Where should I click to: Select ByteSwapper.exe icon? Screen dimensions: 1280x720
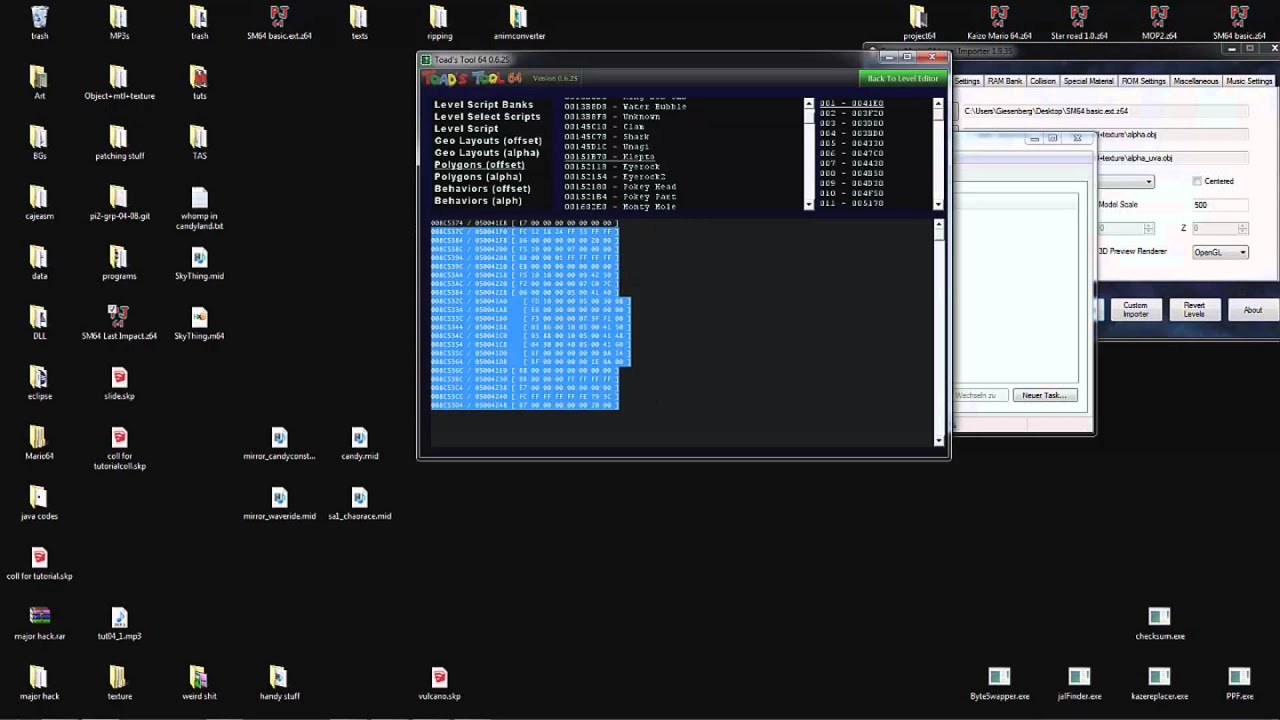tap(999, 677)
